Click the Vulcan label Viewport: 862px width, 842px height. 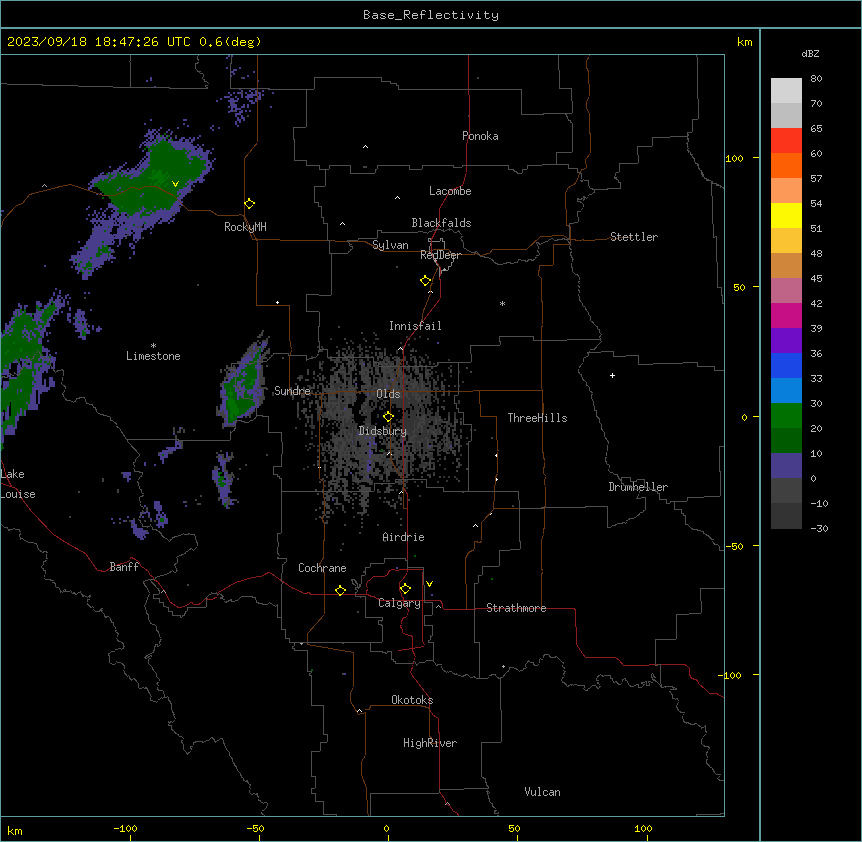[543, 792]
